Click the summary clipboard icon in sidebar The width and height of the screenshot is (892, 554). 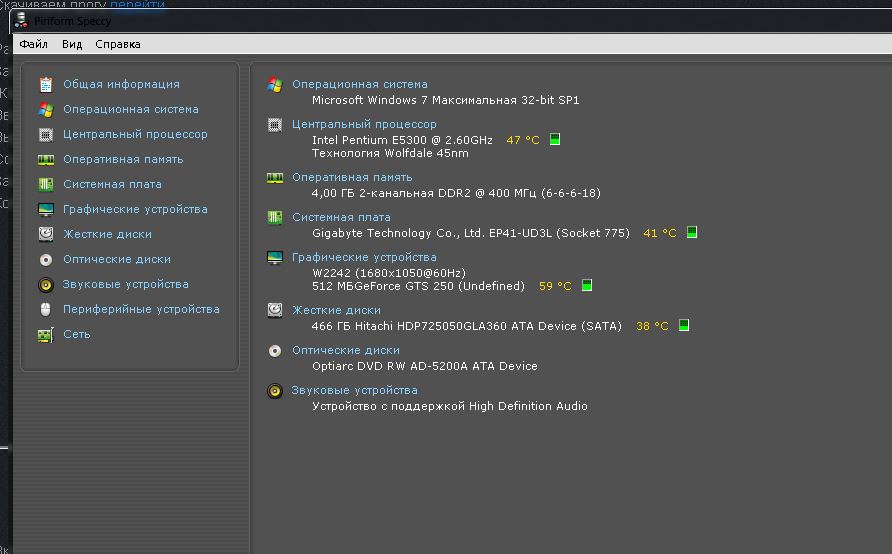[x=45, y=85]
